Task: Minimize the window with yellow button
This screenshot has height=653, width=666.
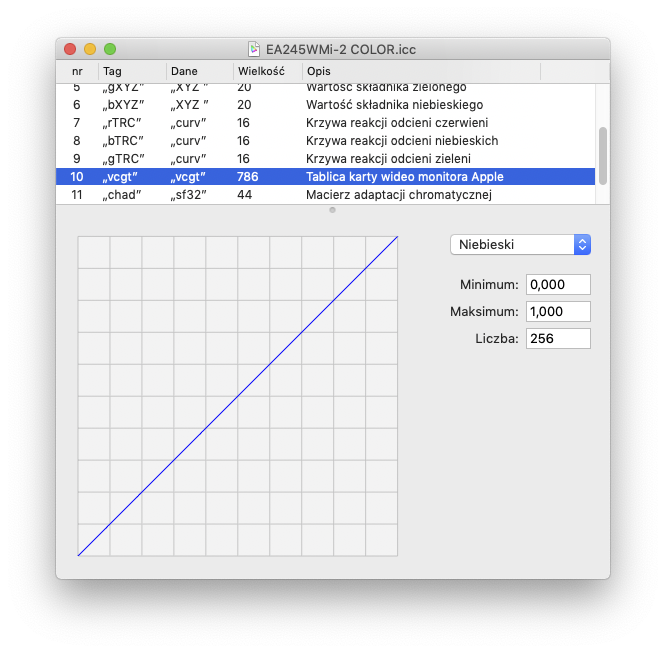Action: tap(90, 49)
